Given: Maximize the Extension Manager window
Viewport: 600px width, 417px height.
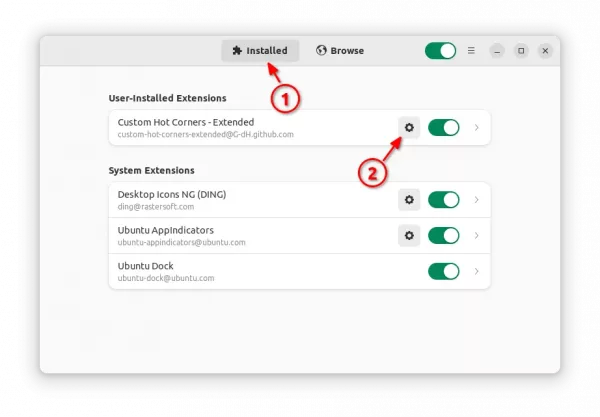Looking at the screenshot, I should tap(521, 50).
